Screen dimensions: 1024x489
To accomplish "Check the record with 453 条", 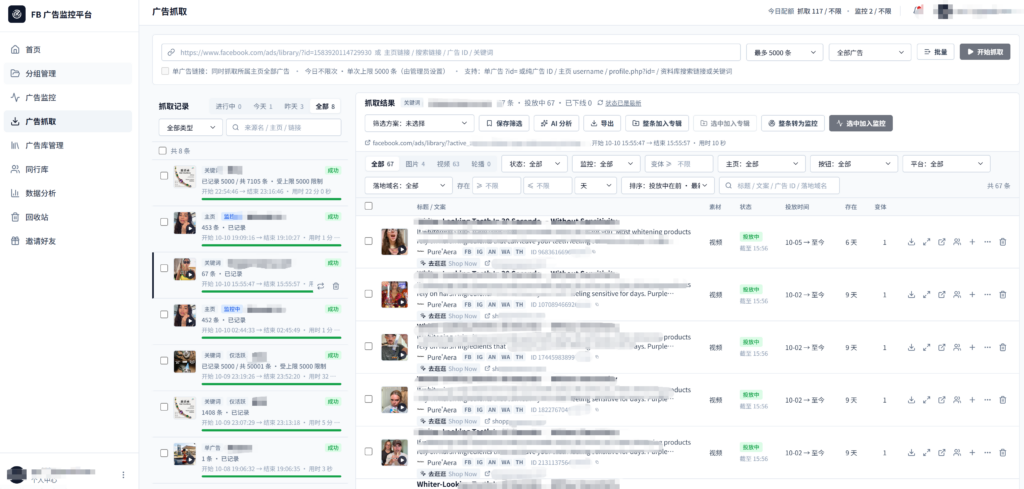I will [x=164, y=222].
